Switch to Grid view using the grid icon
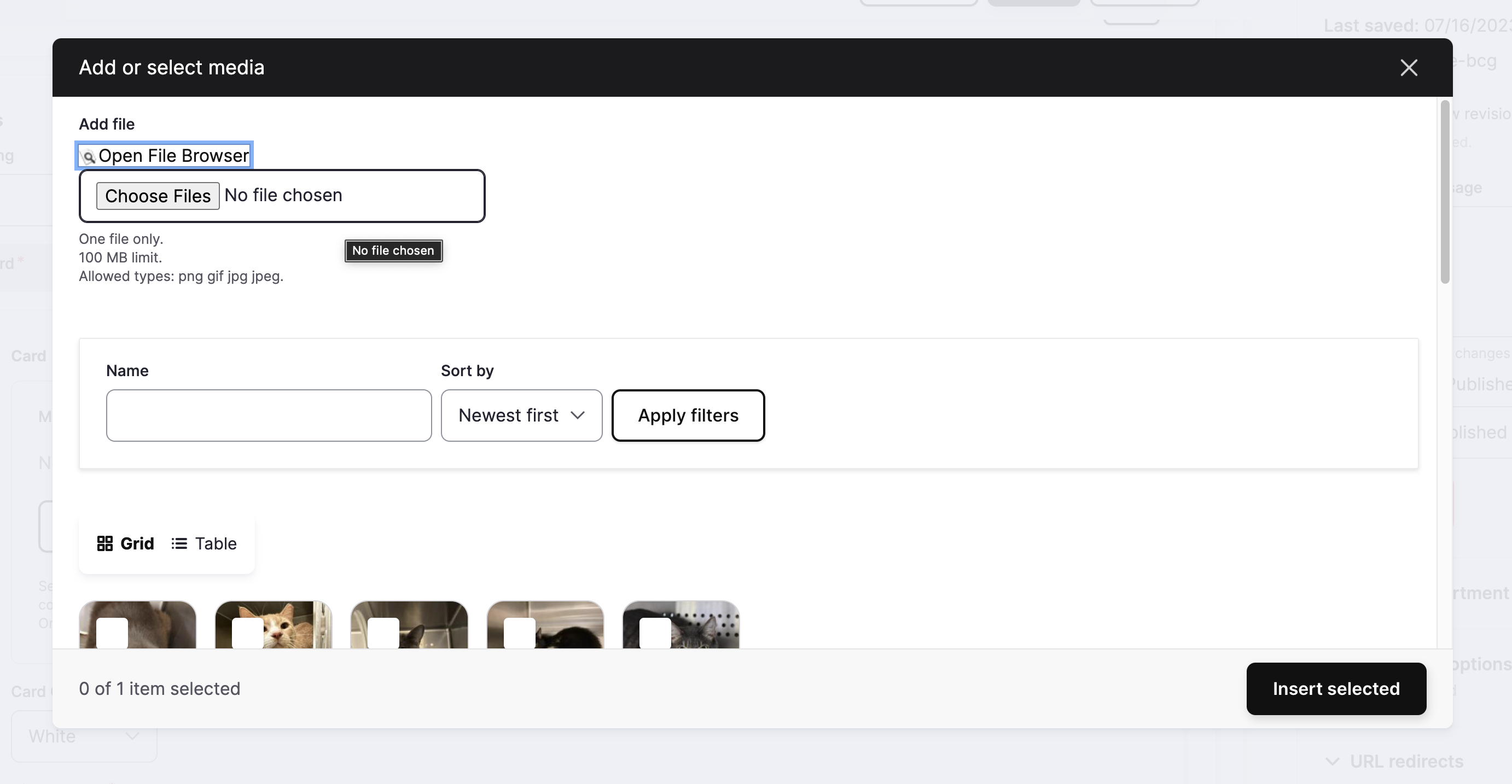Screen dimensions: 1512x784 click(106, 543)
